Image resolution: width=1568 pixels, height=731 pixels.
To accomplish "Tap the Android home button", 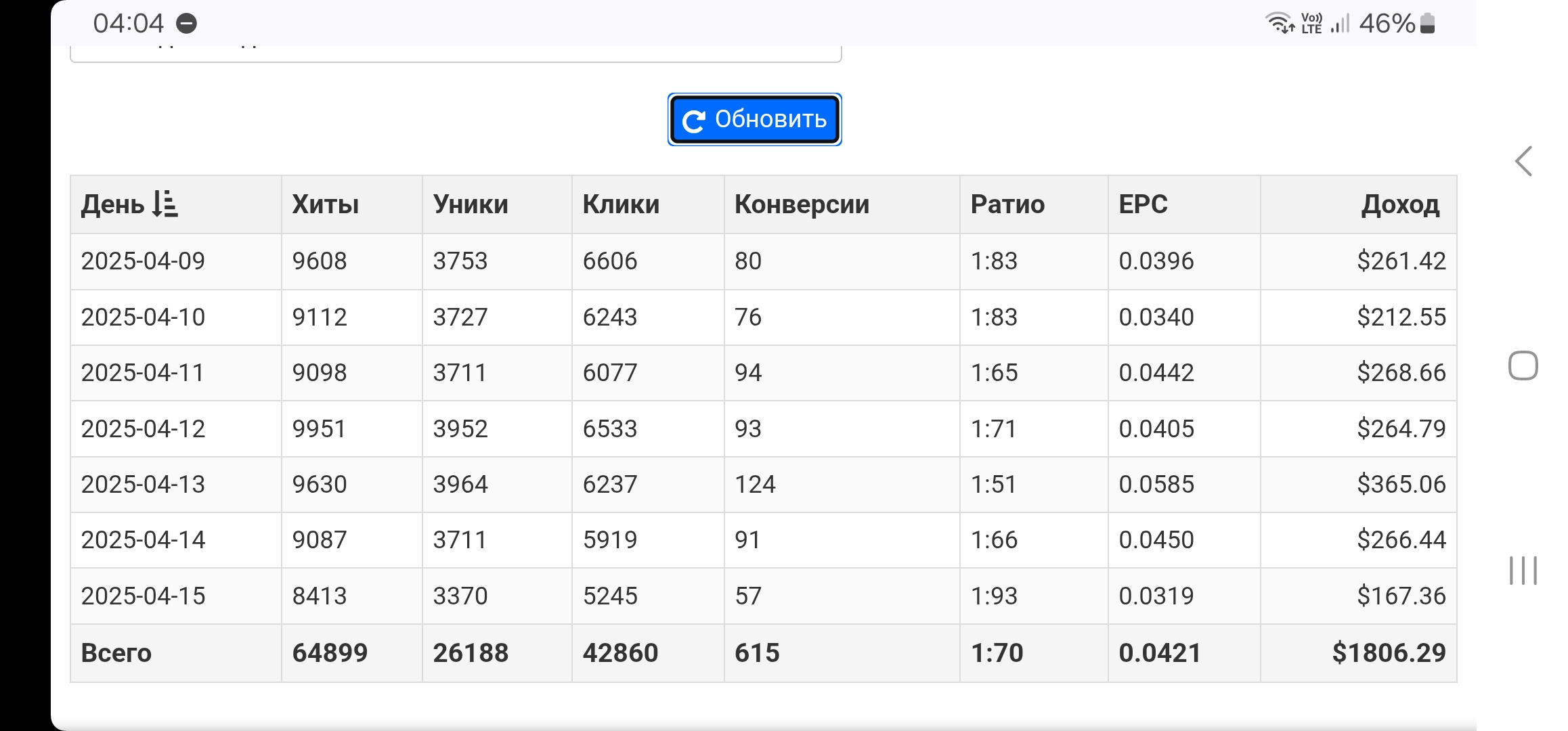I will tap(1523, 366).
